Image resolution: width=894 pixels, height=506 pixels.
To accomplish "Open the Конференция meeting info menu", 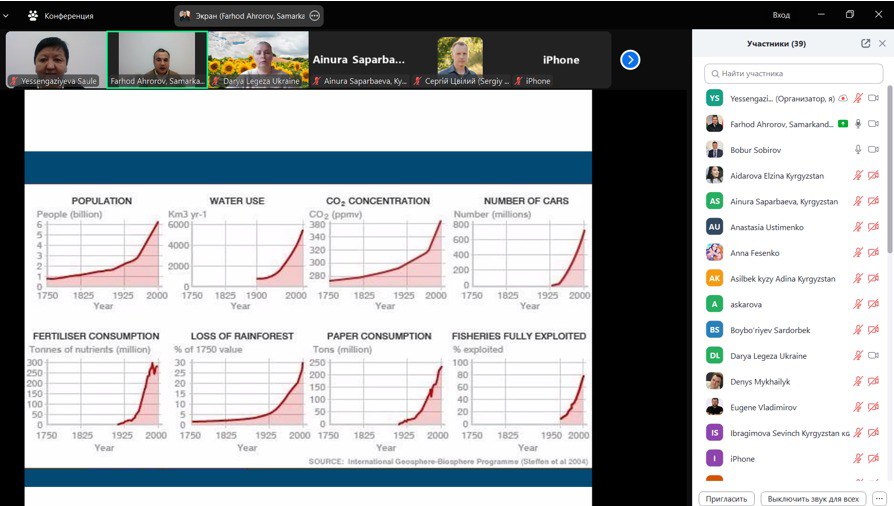I will click(60, 16).
